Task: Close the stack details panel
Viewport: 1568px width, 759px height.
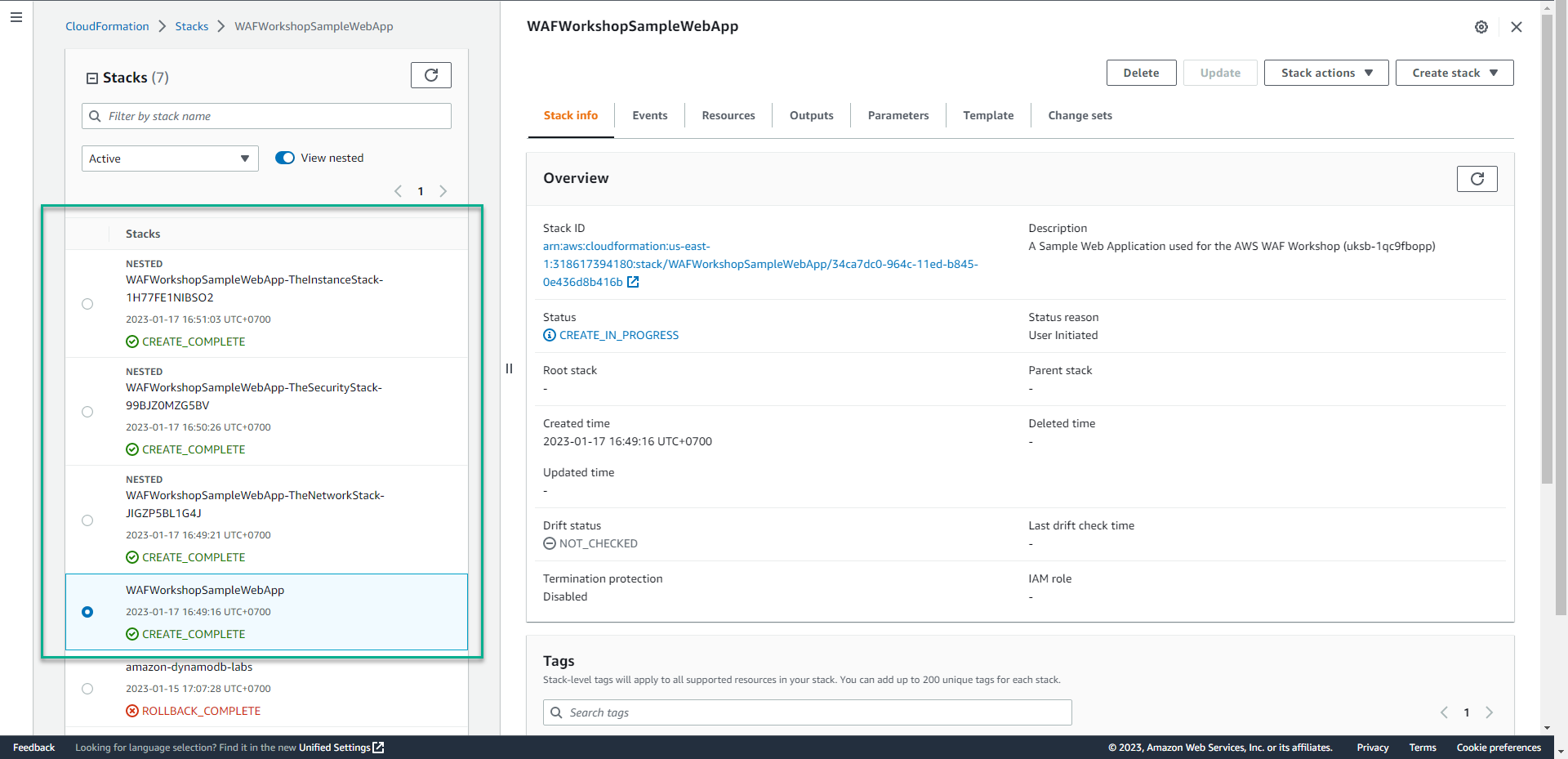Action: (x=1517, y=27)
